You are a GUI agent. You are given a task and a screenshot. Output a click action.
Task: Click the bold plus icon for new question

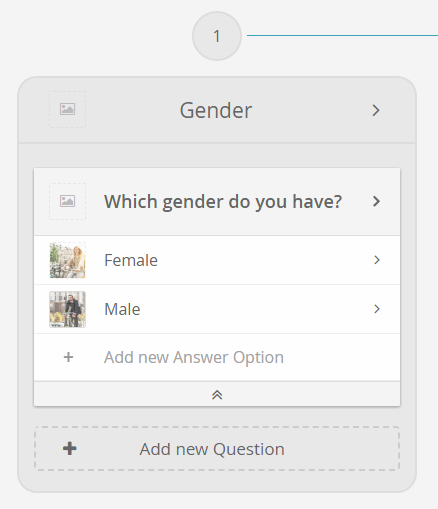70,448
